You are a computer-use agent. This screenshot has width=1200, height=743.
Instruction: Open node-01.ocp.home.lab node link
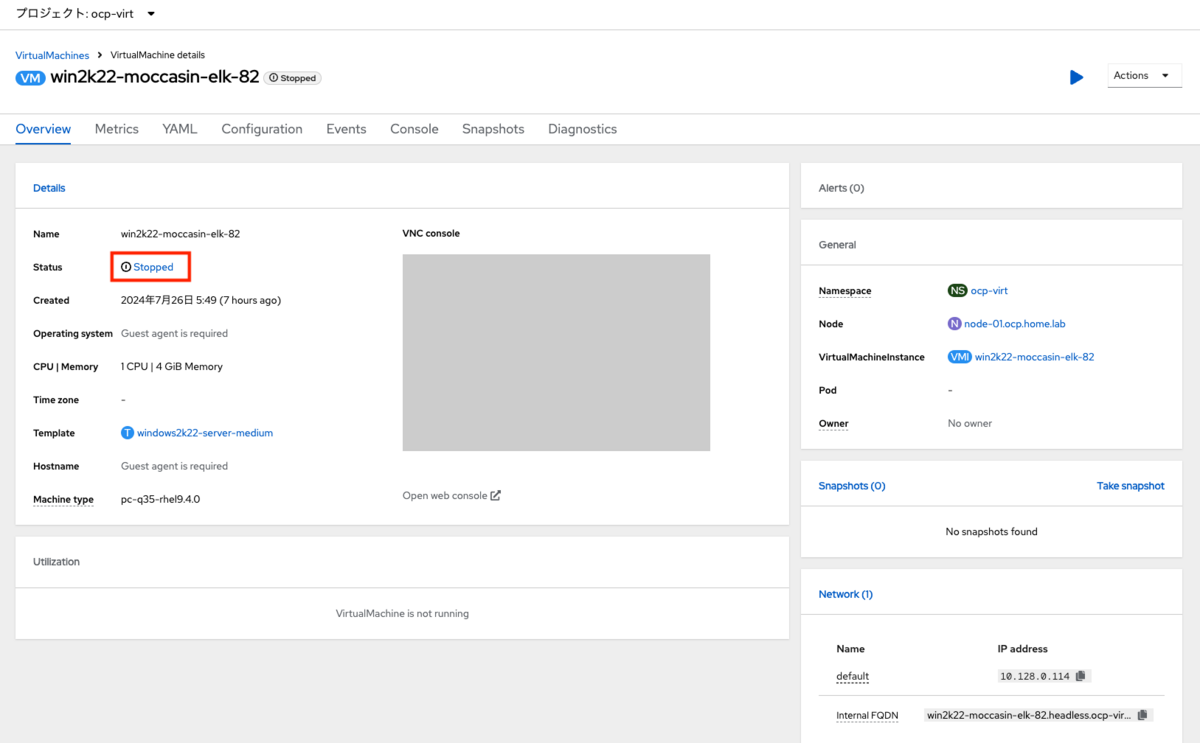click(1014, 324)
